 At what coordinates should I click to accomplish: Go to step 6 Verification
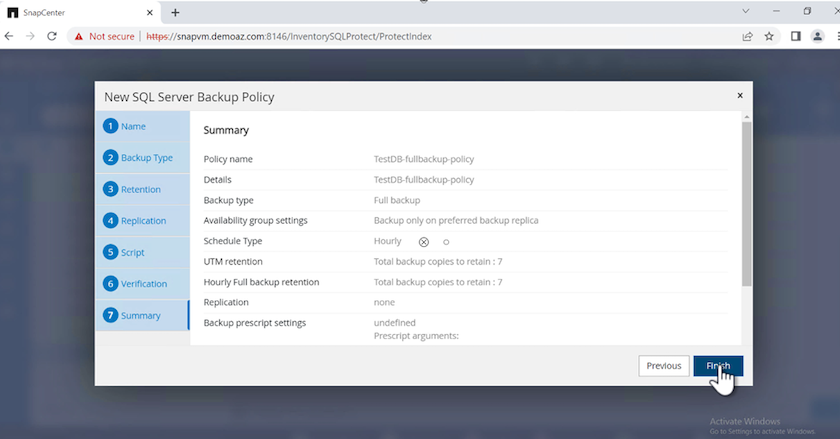point(142,284)
